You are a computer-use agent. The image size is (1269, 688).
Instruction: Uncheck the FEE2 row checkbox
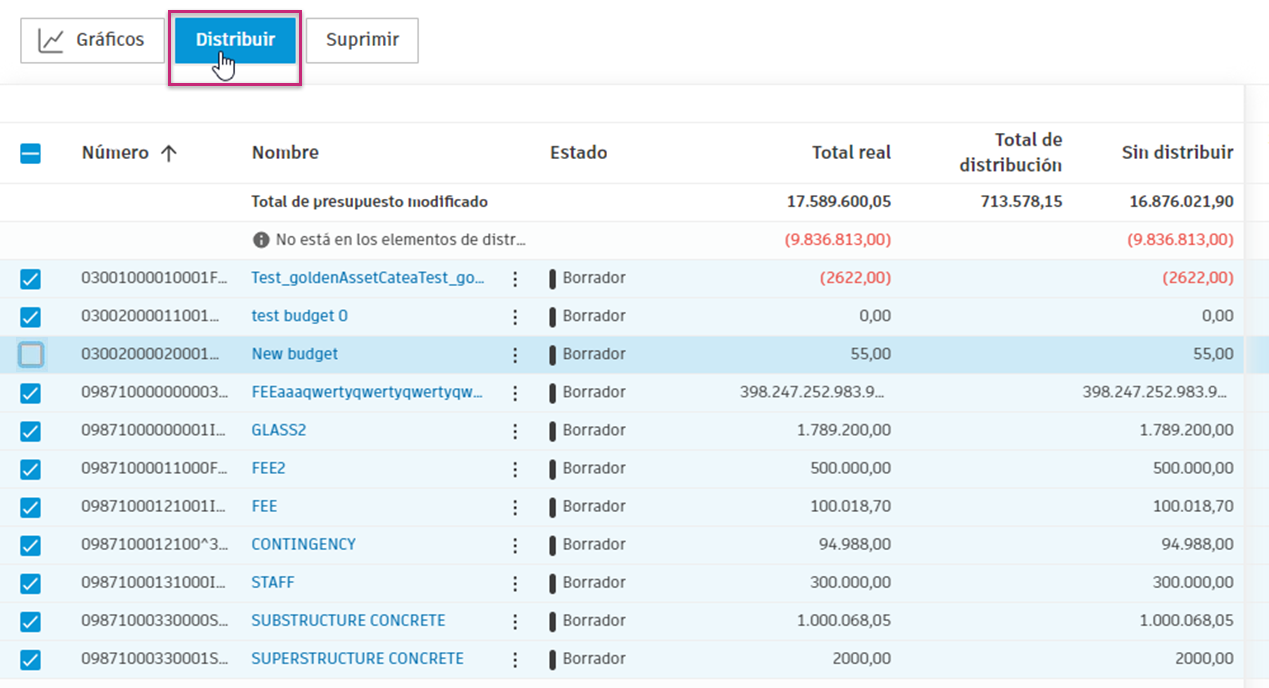pos(31,469)
